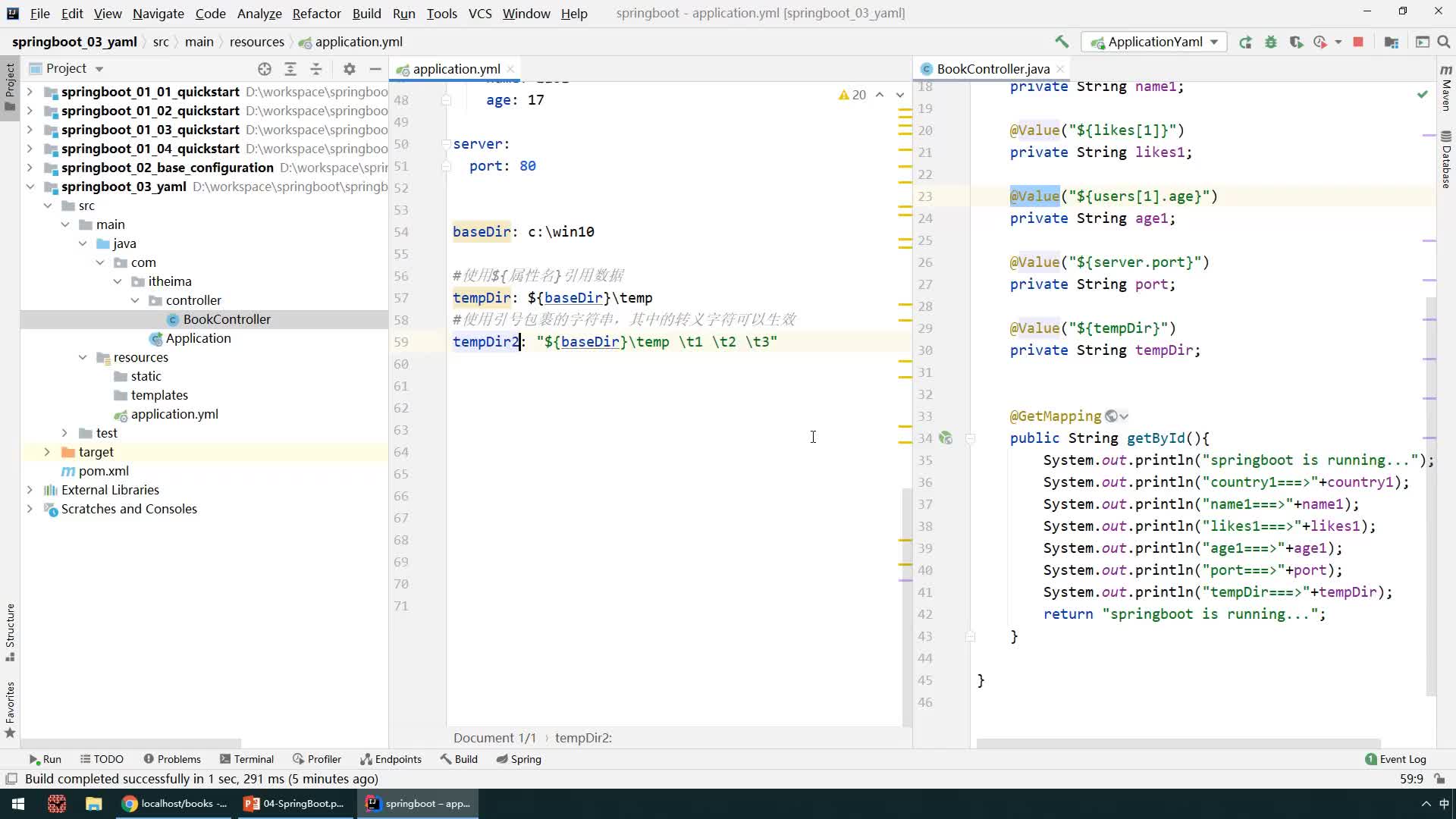Click the Stop application icon
The image size is (1456, 819).
(1358, 41)
